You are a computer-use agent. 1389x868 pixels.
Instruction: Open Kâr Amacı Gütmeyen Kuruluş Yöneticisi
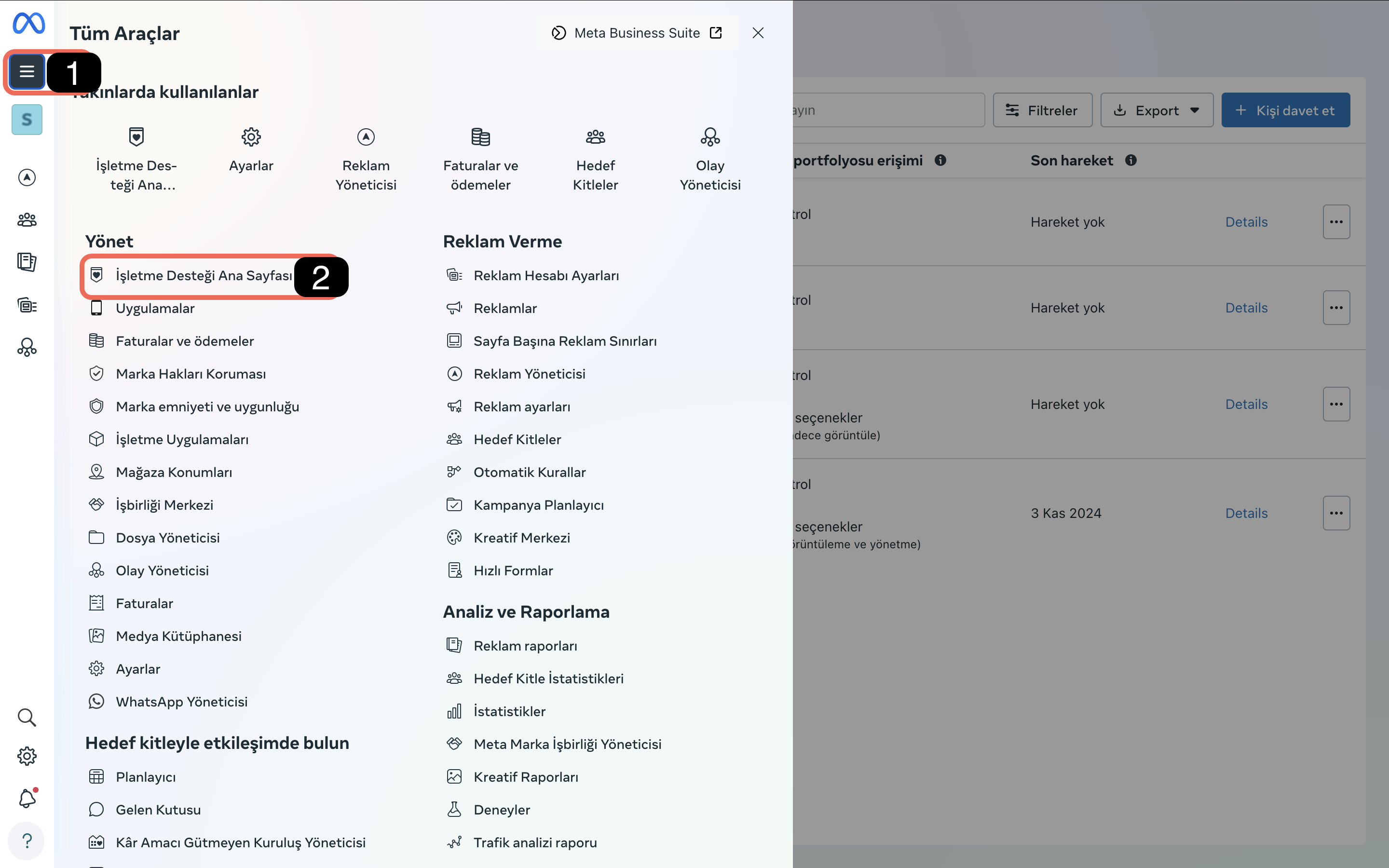228,842
